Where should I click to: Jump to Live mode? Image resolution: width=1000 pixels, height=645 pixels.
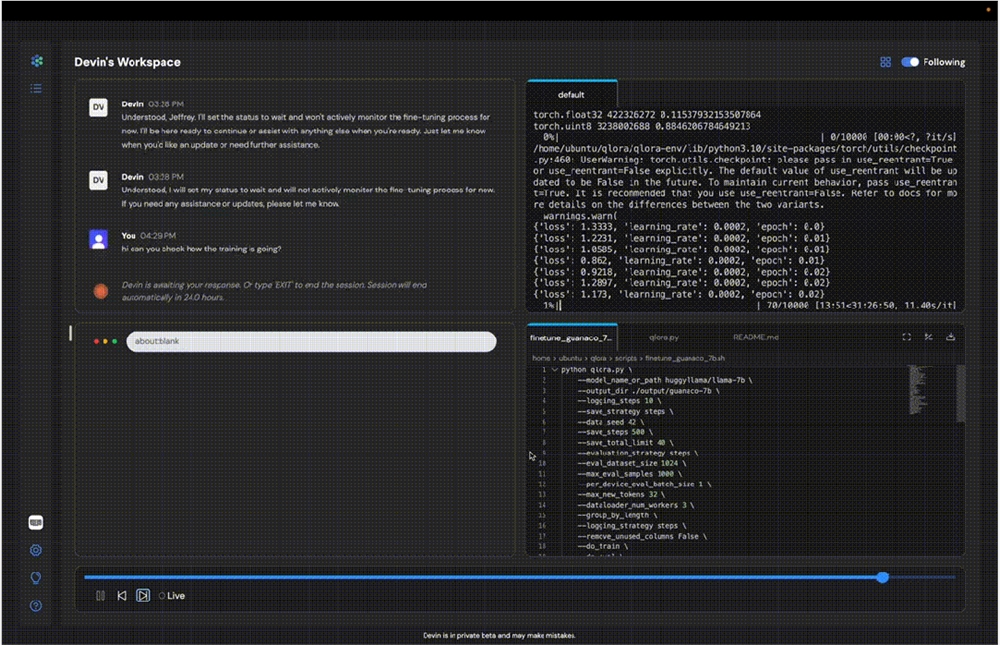[172, 596]
